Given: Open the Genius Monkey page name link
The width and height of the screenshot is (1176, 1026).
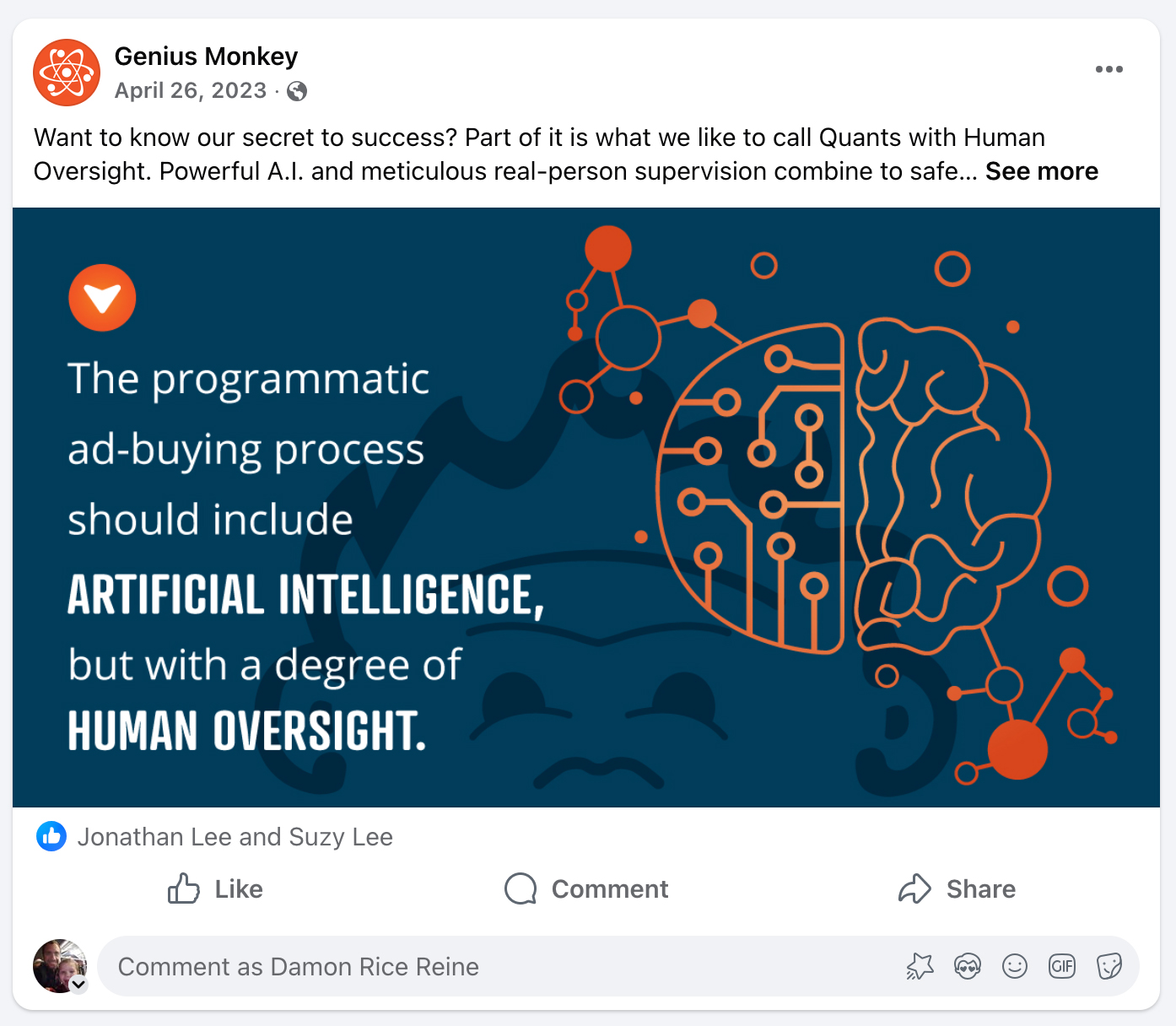Looking at the screenshot, I should (x=206, y=57).
